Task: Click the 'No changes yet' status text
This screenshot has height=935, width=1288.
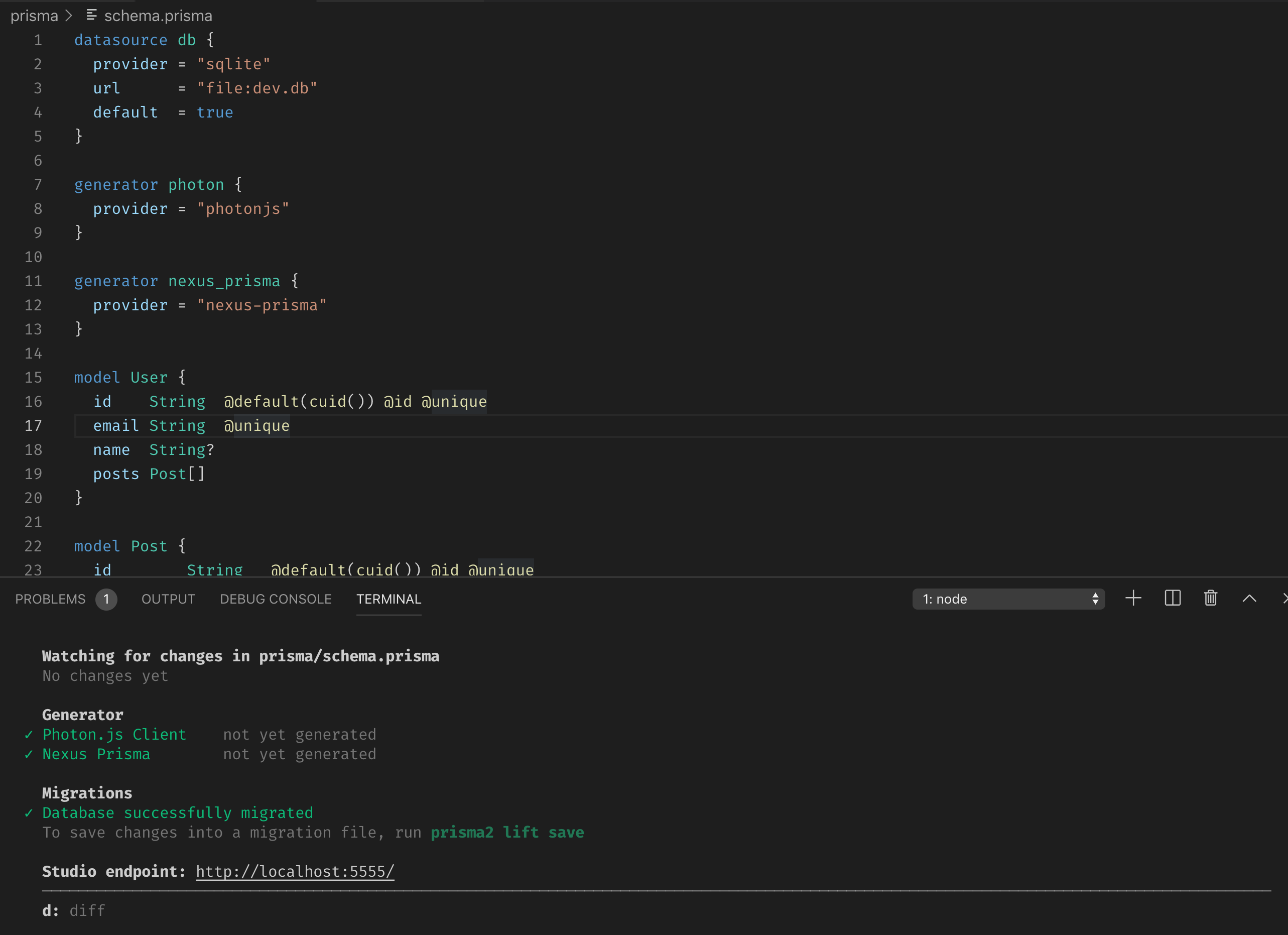Action: click(x=105, y=676)
